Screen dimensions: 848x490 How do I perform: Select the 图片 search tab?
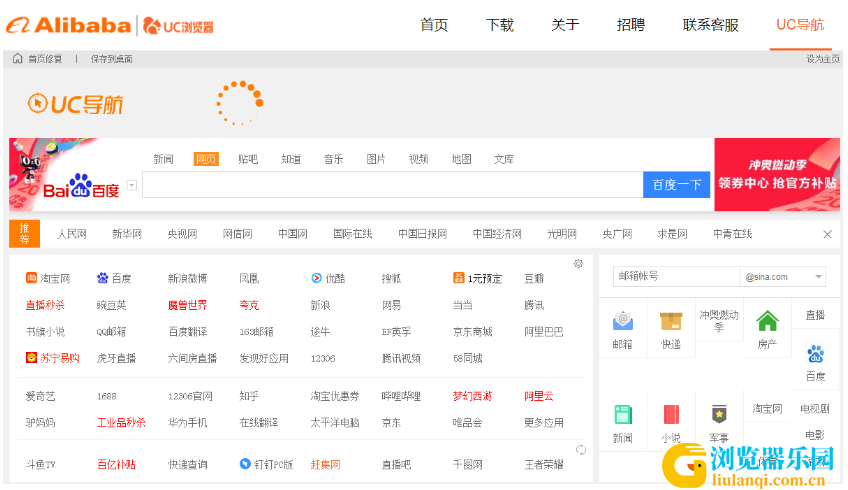coord(376,159)
